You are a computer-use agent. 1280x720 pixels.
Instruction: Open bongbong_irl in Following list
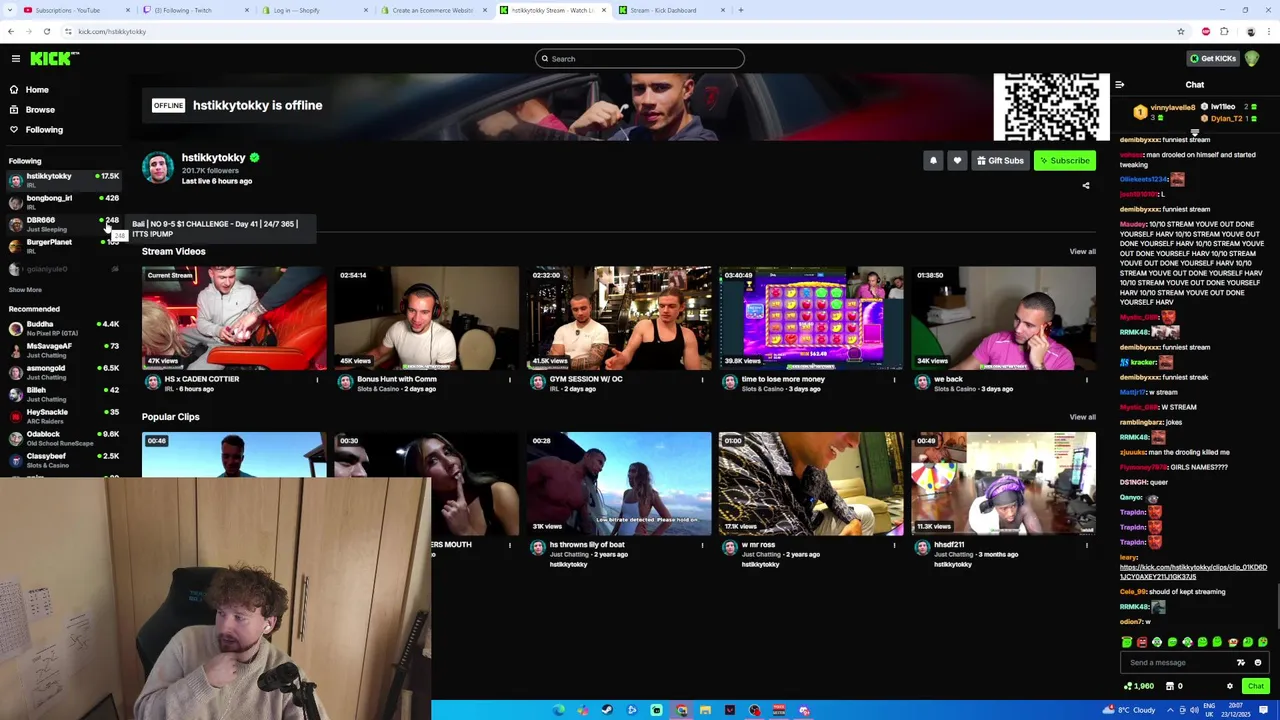pyautogui.click(x=63, y=202)
